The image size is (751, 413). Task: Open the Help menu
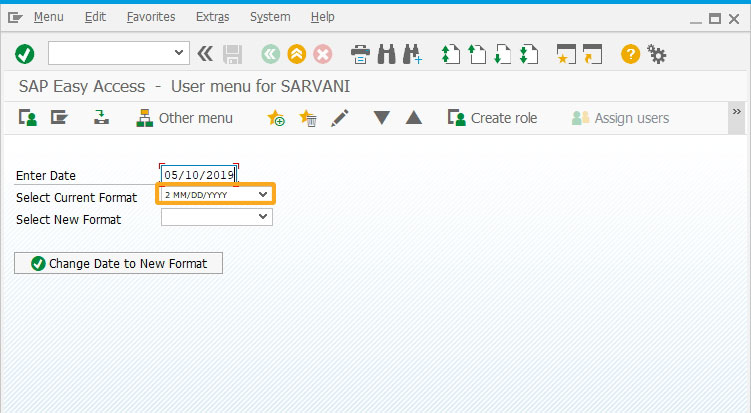tap(323, 17)
